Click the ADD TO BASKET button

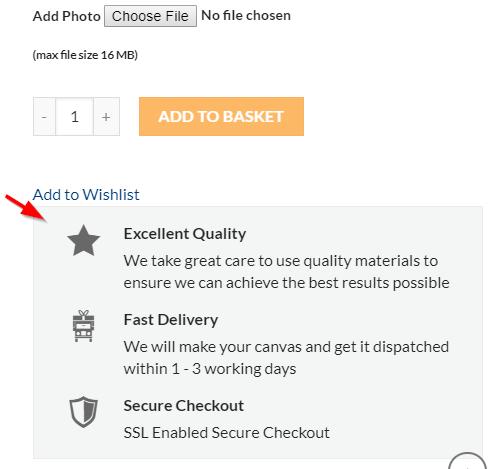[x=221, y=116]
